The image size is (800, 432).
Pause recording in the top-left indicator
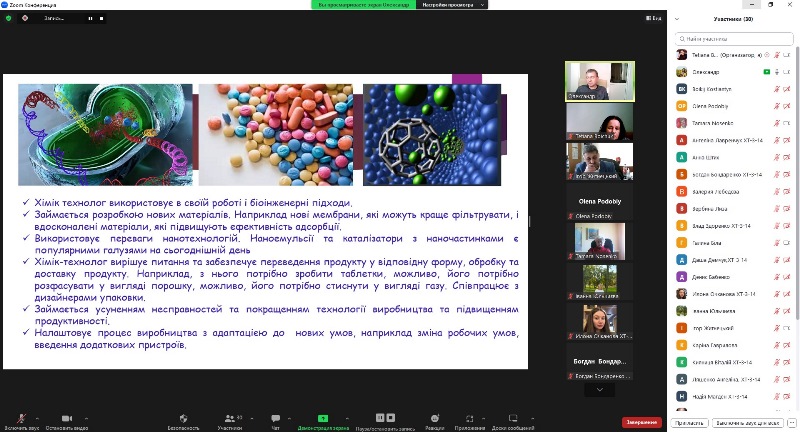click(x=90, y=18)
